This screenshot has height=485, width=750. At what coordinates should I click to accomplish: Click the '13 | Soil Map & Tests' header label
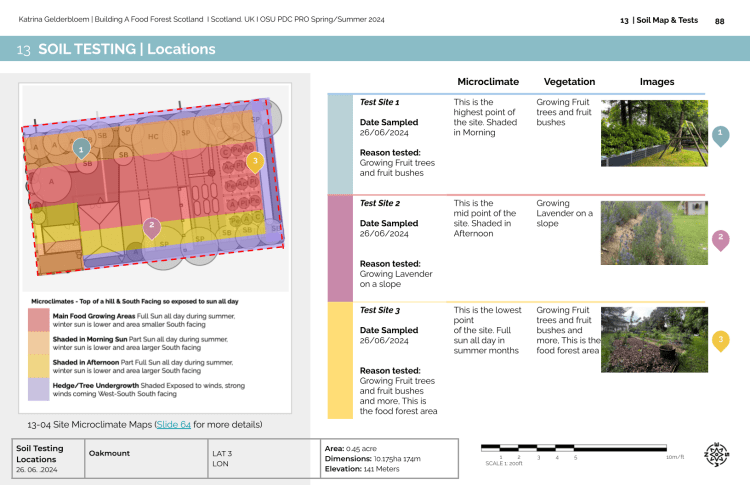pyautogui.click(x=659, y=20)
